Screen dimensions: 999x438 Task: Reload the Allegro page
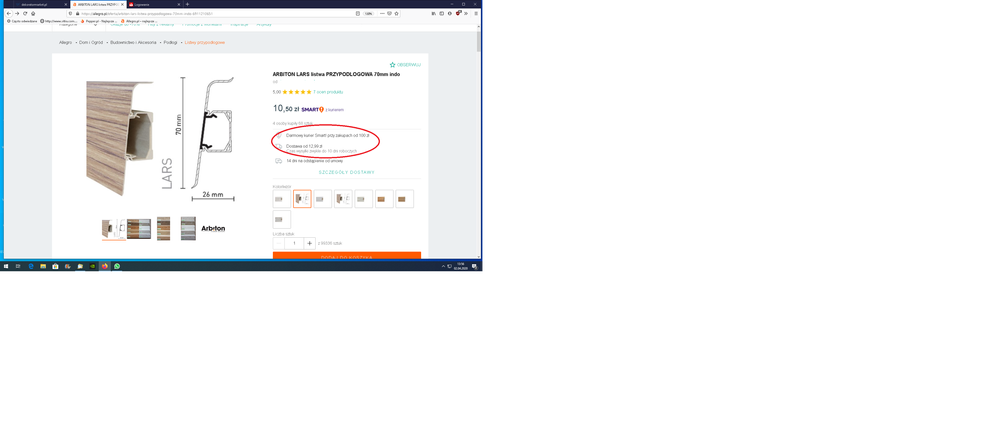[25, 13]
